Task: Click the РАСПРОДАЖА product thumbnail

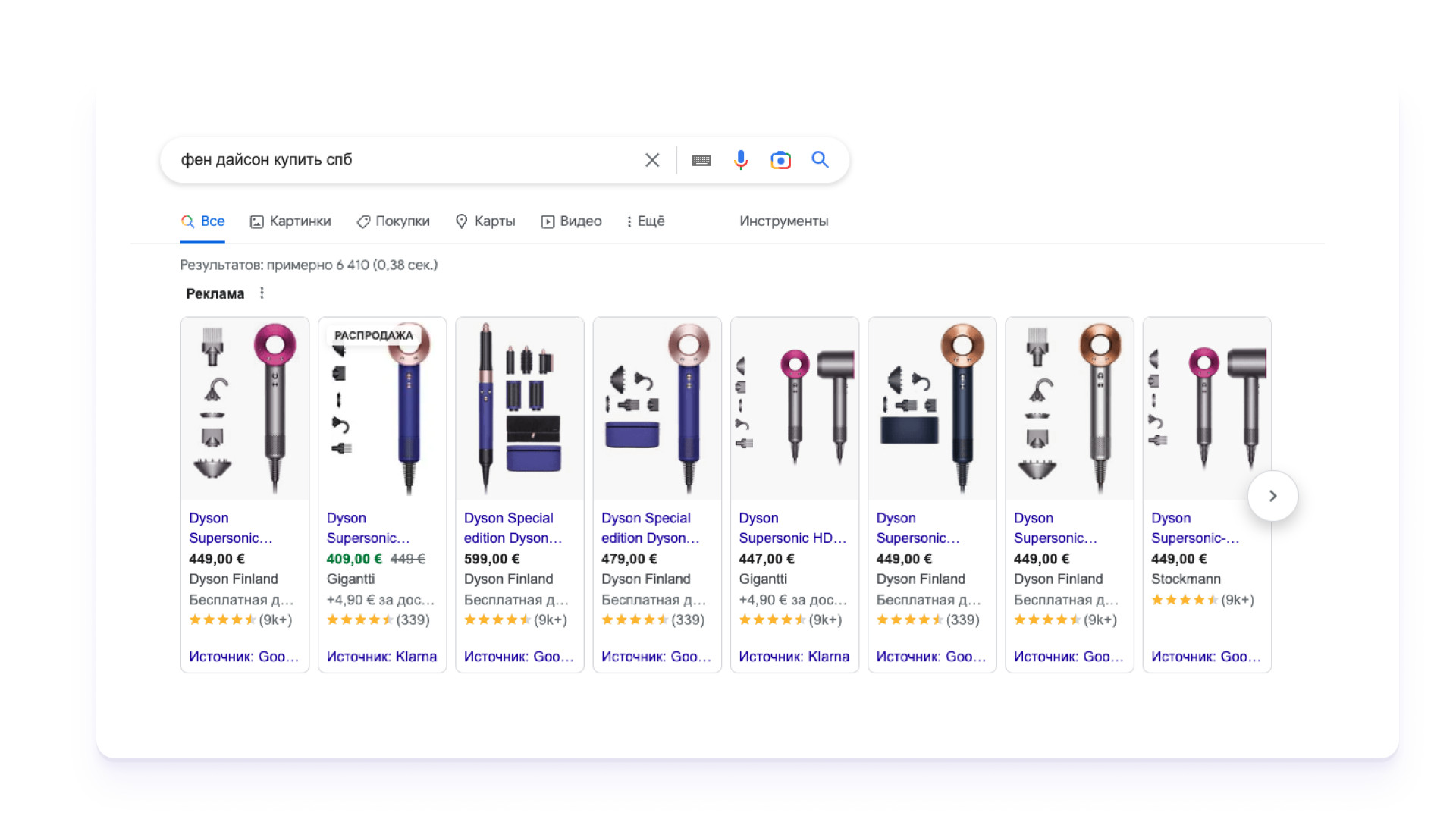Action: click(382, 409)
